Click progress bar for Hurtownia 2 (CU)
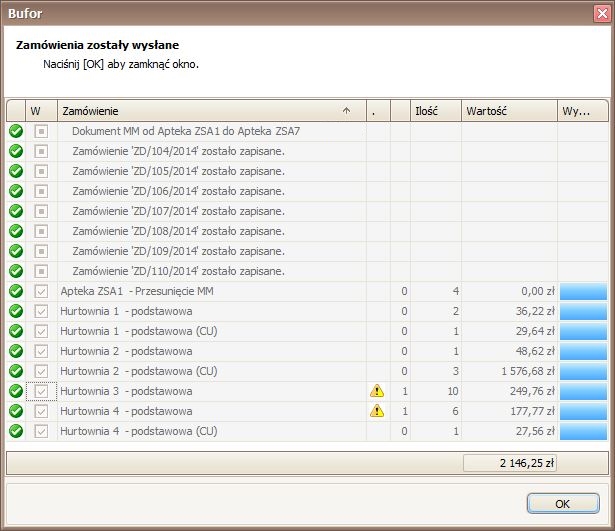Image resolution: width=615 pixels, height=531 pixels. (x=583, y=371)
